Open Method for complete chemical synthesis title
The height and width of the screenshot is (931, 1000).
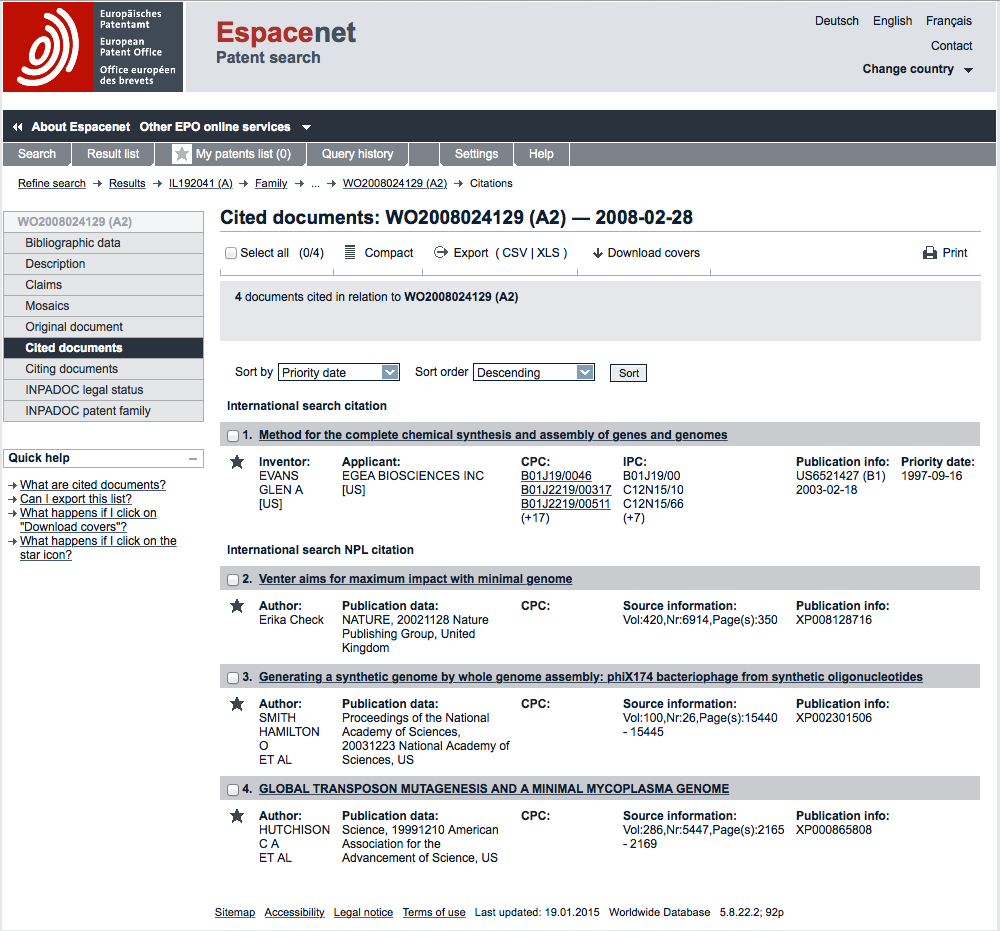coord(493,435)
